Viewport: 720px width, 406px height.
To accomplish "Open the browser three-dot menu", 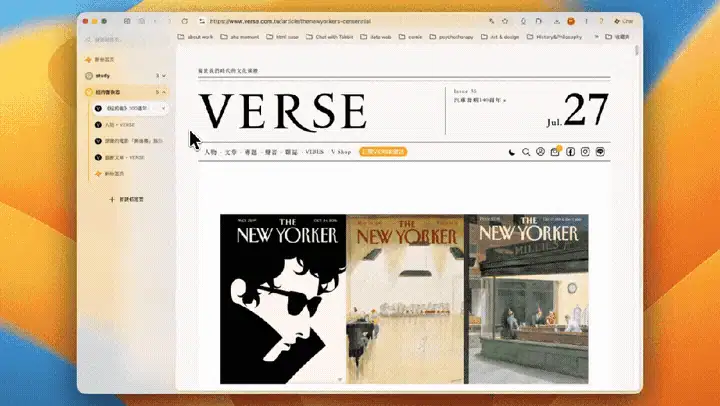I will pos(586,21).
